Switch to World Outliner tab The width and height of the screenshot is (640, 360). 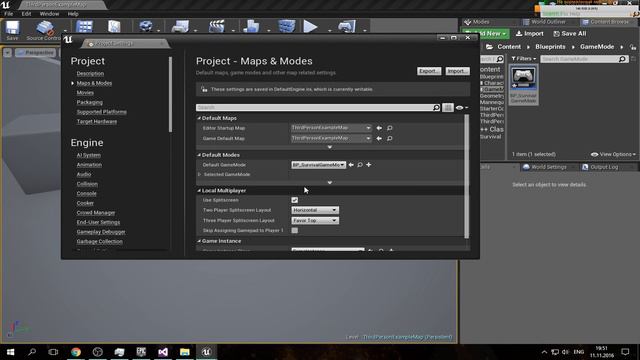click(x=548, y=22)
